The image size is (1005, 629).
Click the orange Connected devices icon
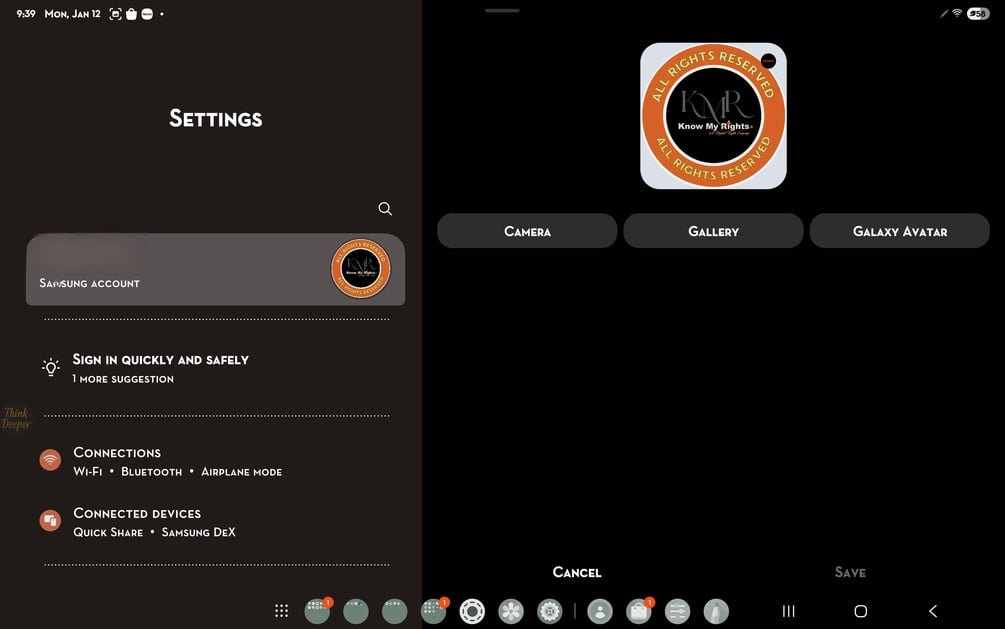50,520
